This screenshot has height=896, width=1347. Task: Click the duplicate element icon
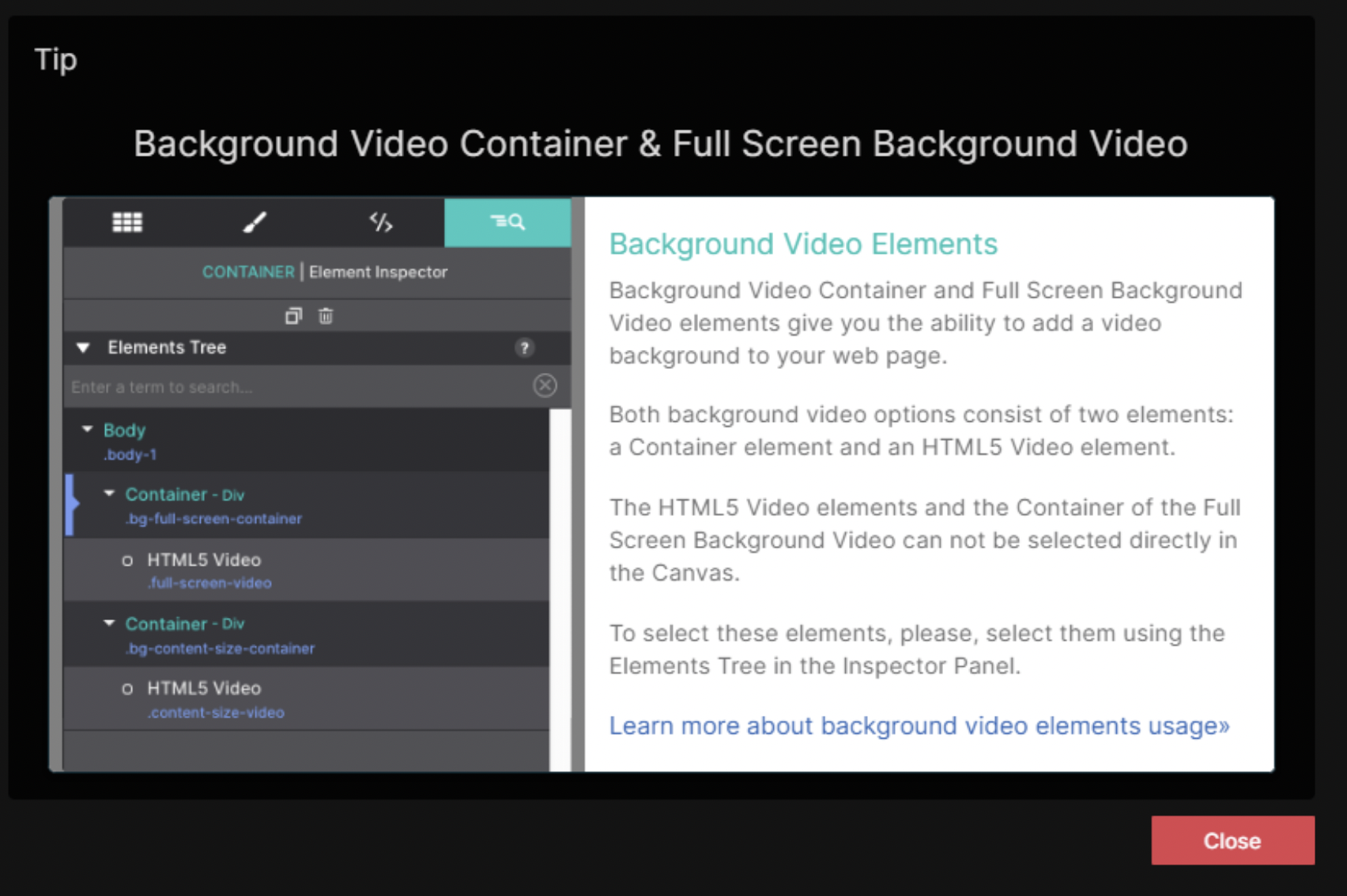(293, 316)
